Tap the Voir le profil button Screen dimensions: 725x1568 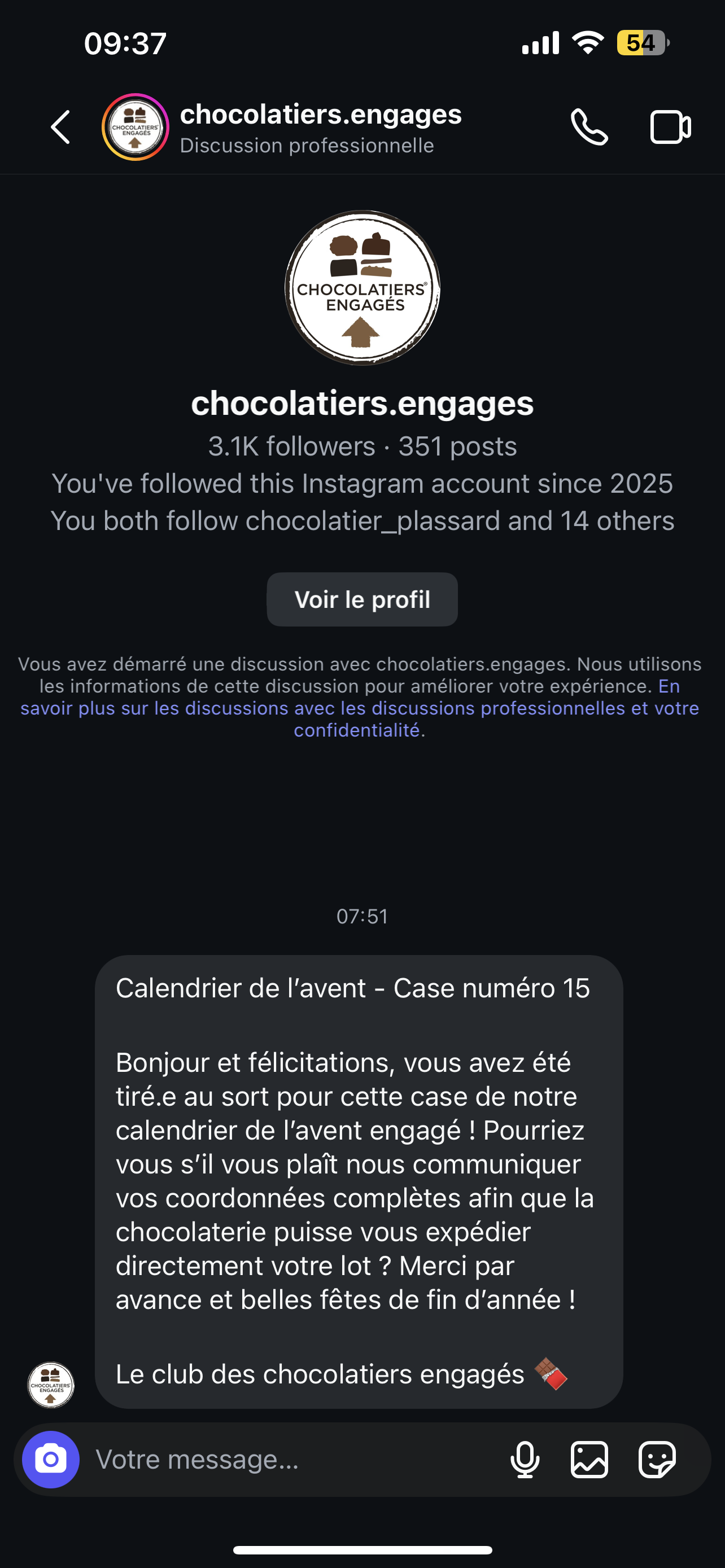coord(362,599)
